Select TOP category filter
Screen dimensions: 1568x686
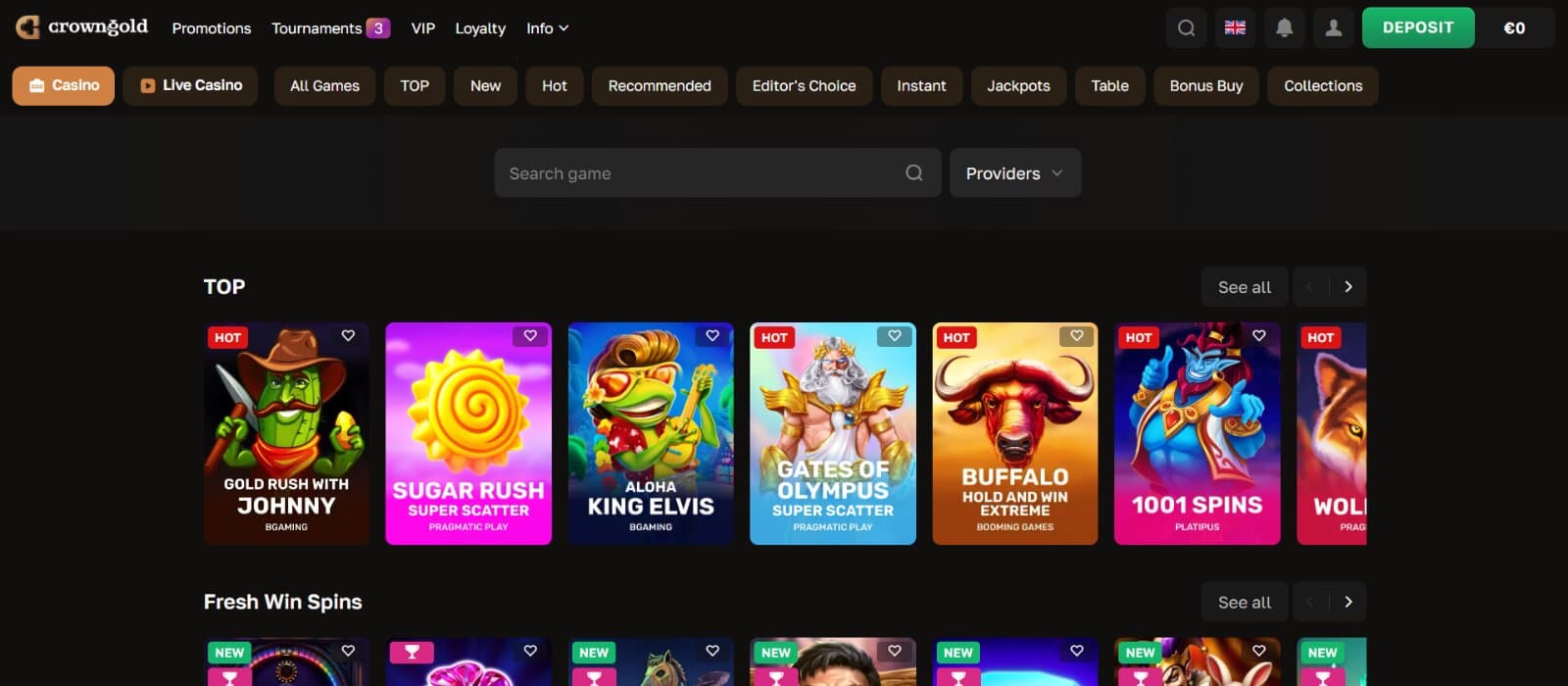point(415,85)
